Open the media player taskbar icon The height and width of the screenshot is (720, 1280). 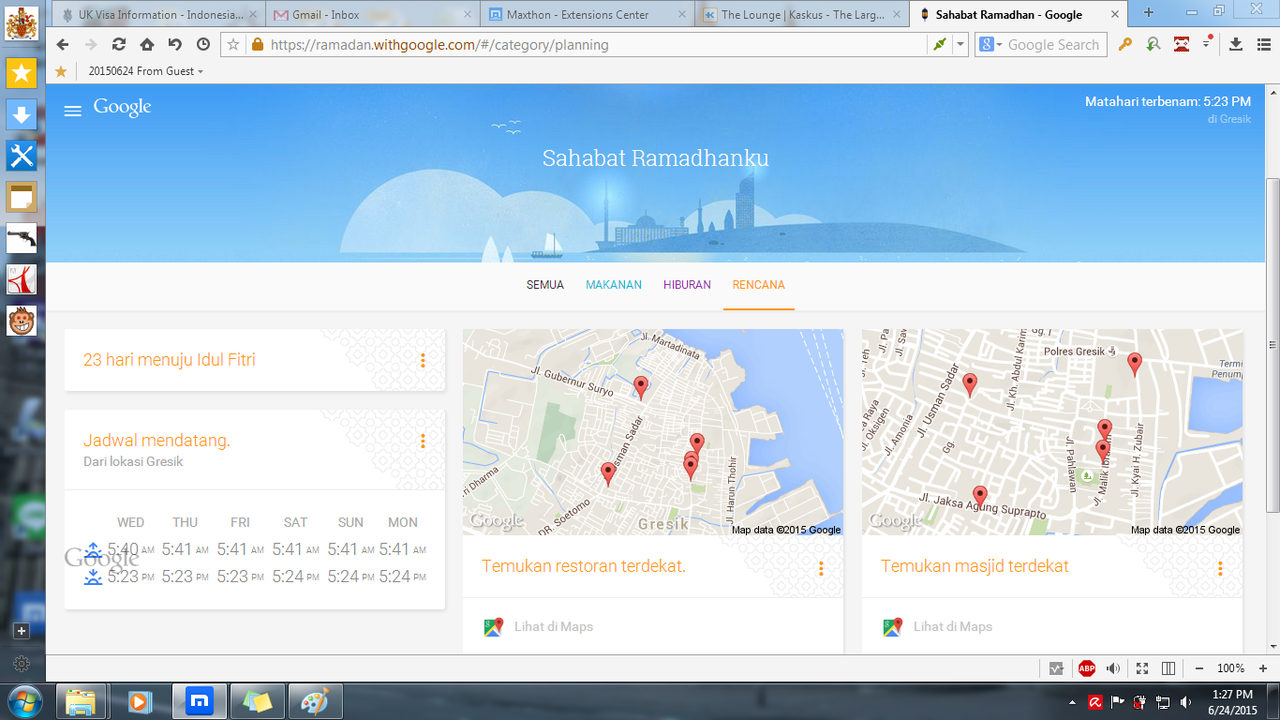click(140, 701)
